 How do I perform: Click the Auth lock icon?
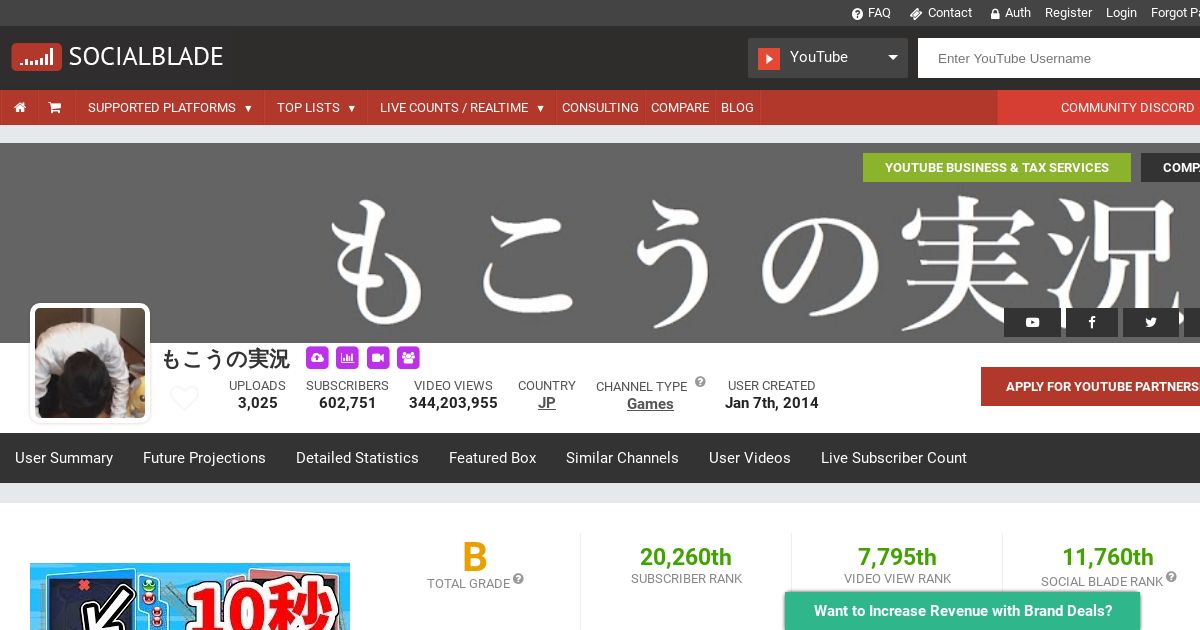[x=995, y=14]
